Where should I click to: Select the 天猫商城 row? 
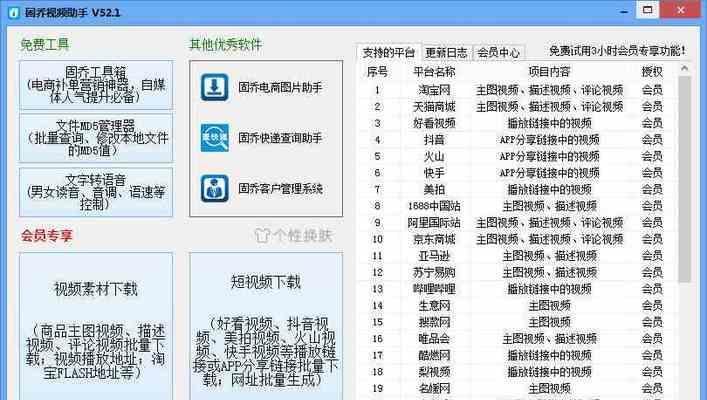(518, 106)
